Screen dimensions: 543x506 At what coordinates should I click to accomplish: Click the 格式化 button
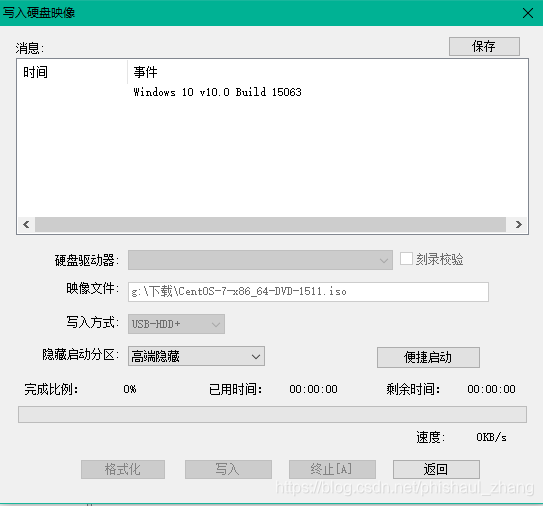click(x=123, y=469)
